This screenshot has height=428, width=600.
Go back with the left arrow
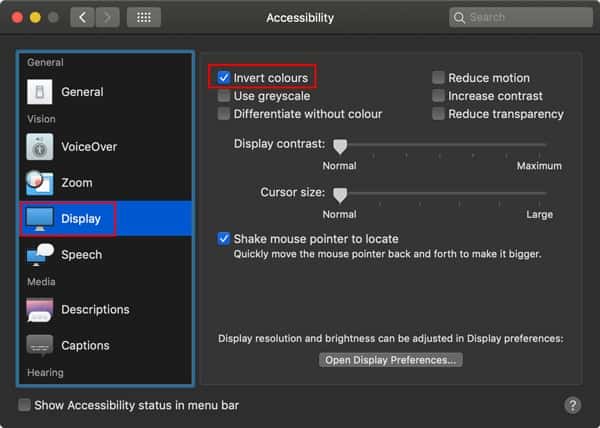tap(82, 17)
